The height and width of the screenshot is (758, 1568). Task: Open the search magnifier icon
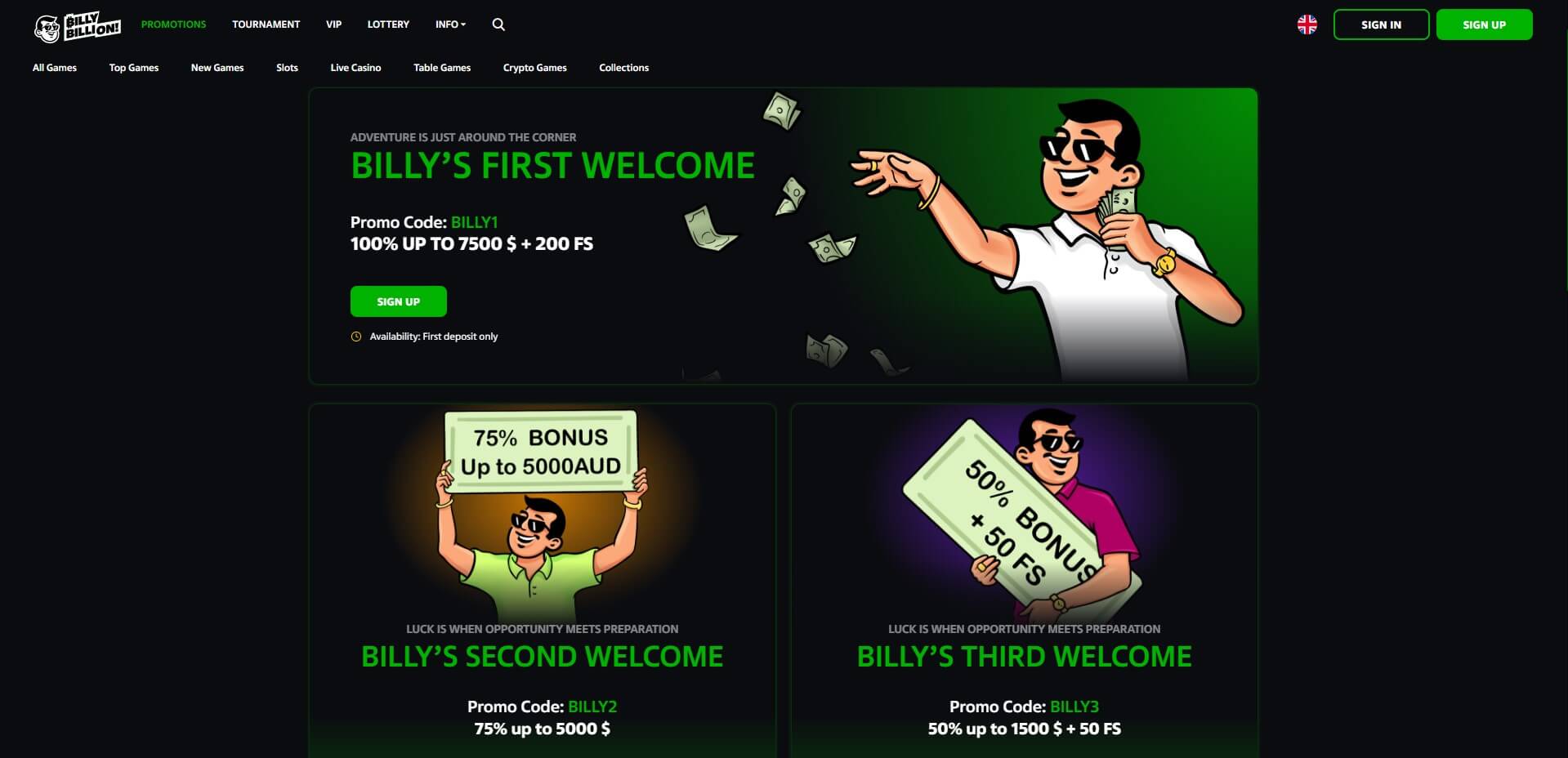(498, 25)
